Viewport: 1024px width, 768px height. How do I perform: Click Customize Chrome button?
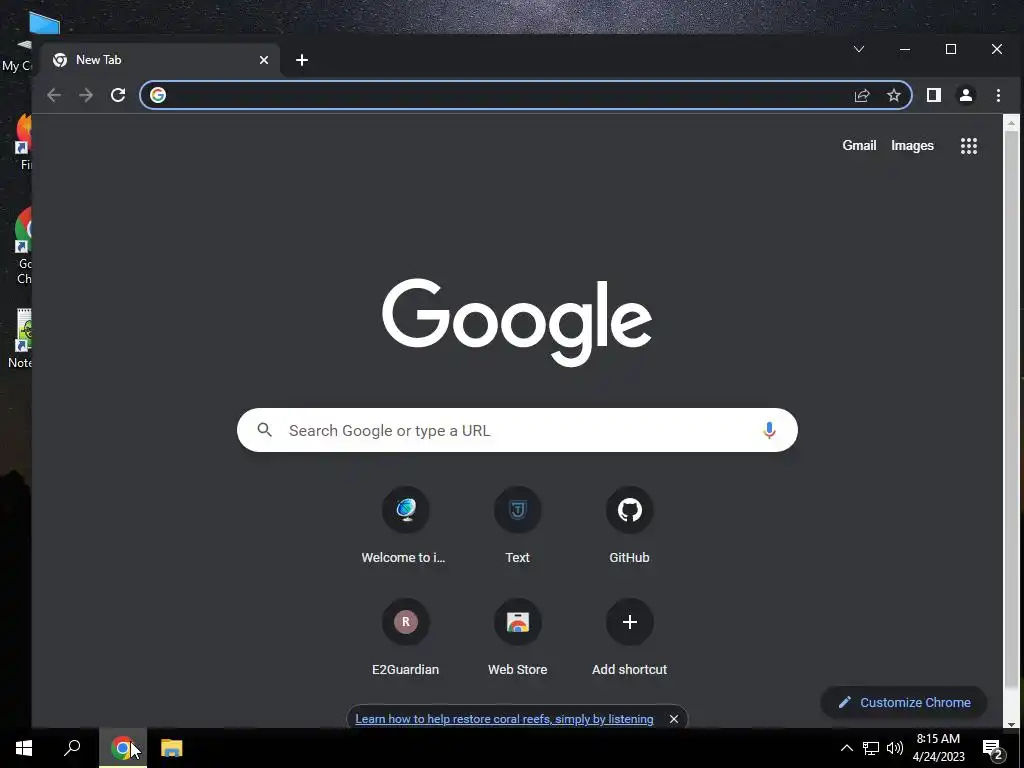[904, 703]
